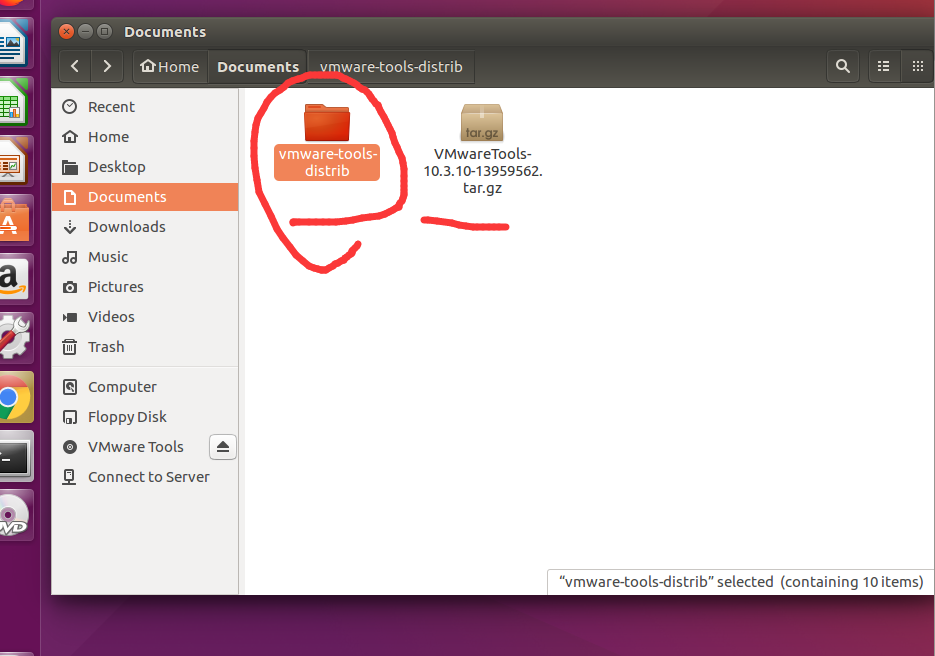The width and height of the screenshot is (935, 656).
Task: Go back with the left arrow button
Action: 75,66
